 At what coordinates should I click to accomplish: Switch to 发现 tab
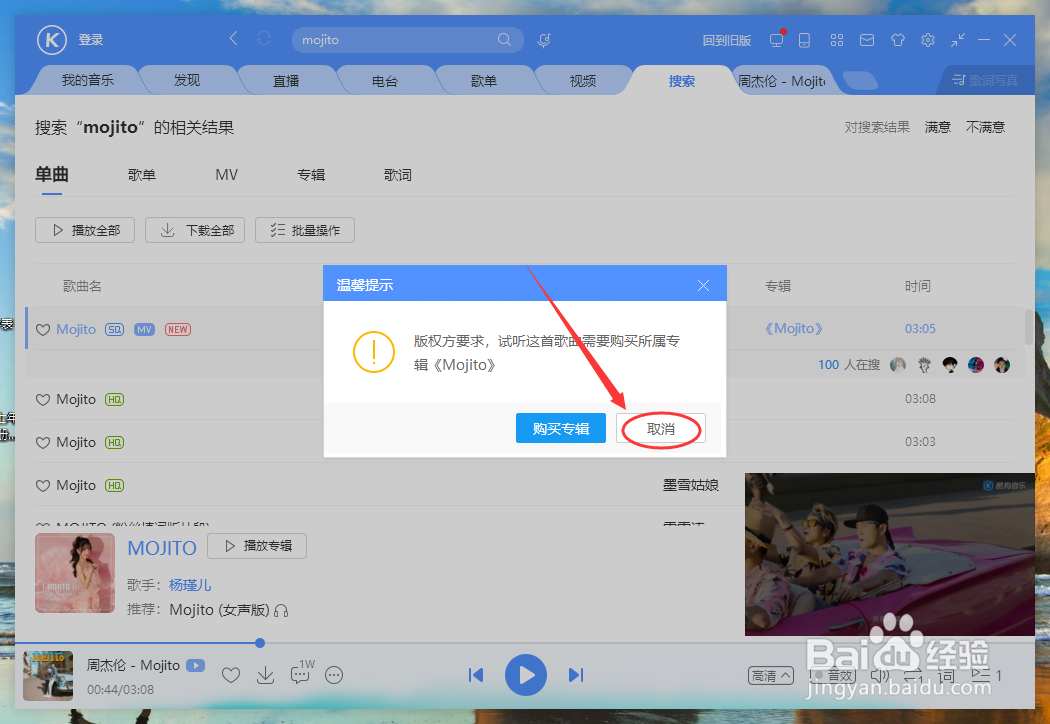187,80
